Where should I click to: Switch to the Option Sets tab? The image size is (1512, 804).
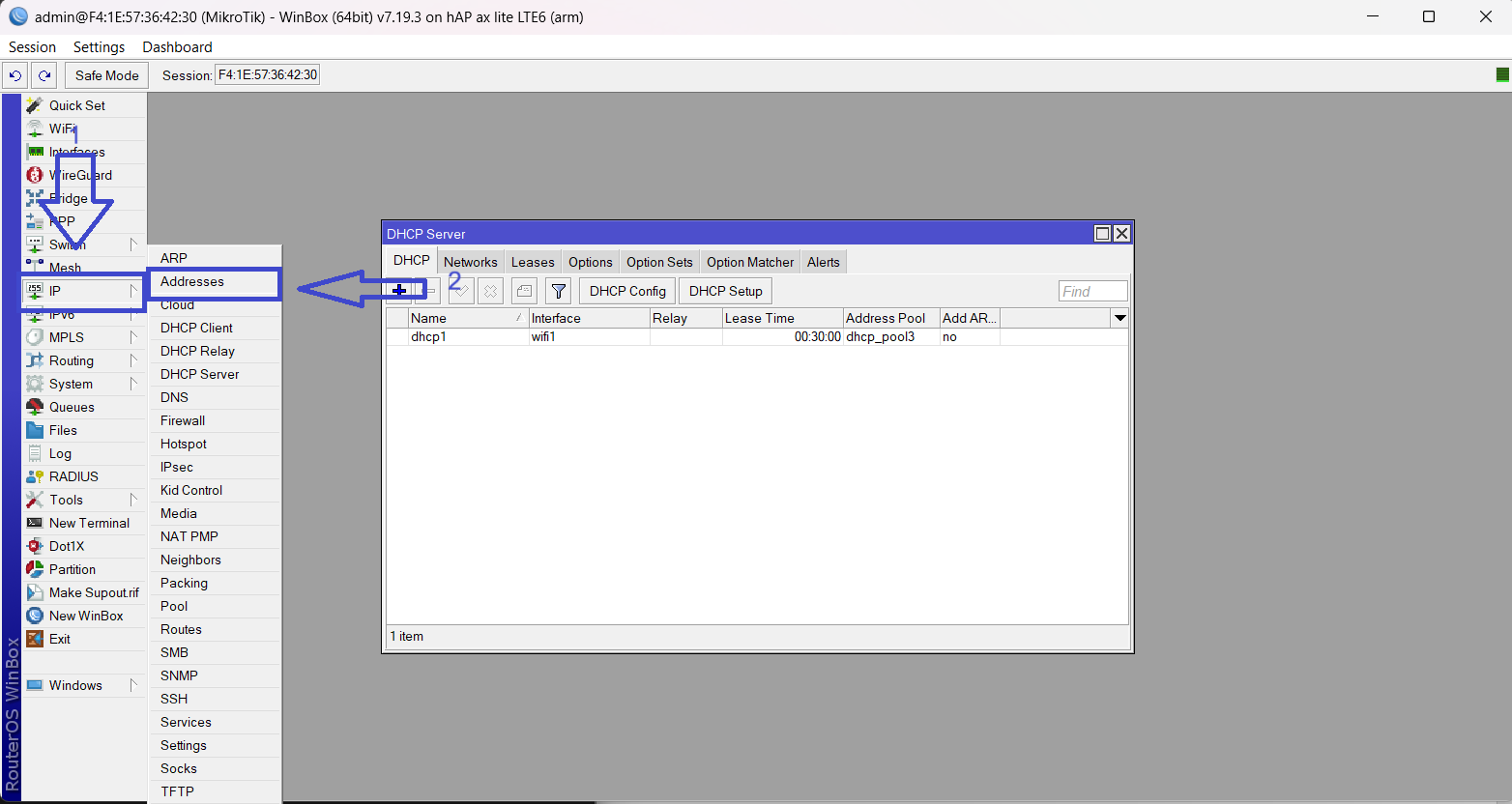[659, 262]
